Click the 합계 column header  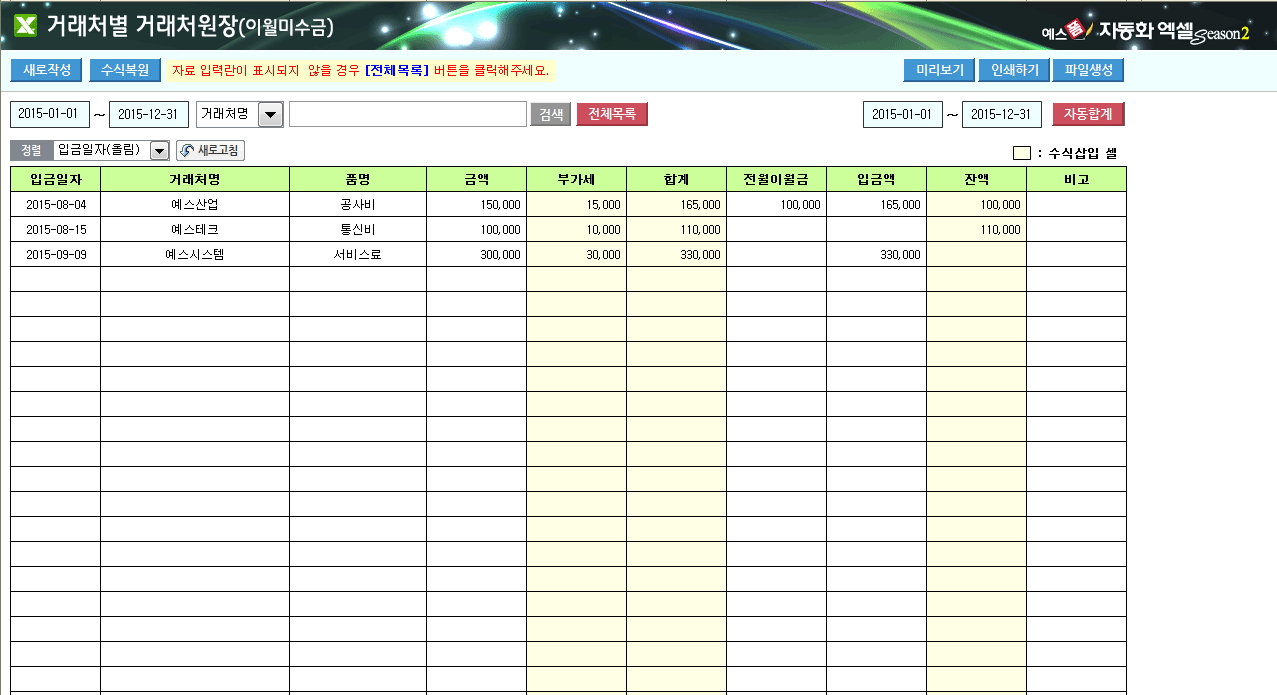[677, 179]
